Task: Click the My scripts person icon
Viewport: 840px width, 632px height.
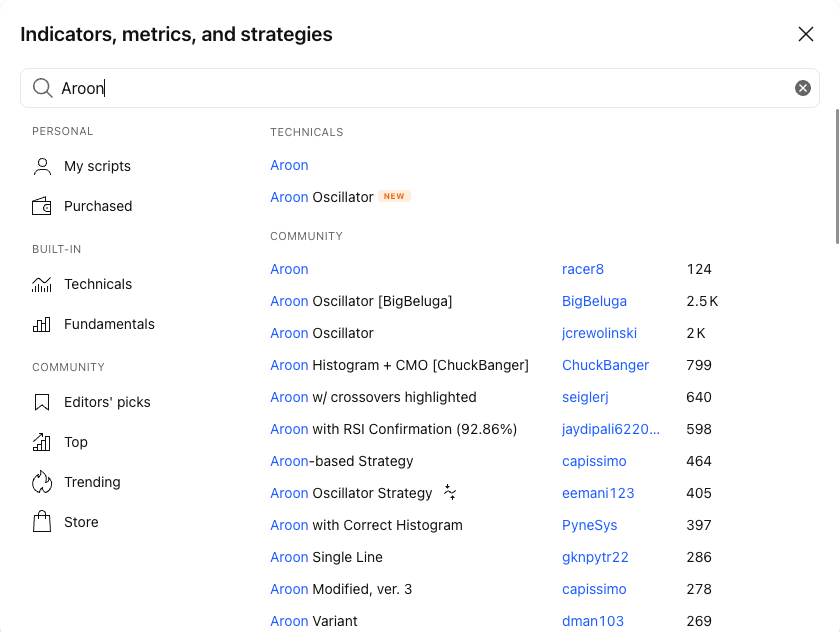Action: pyautogui.click(x=42, y=167)
